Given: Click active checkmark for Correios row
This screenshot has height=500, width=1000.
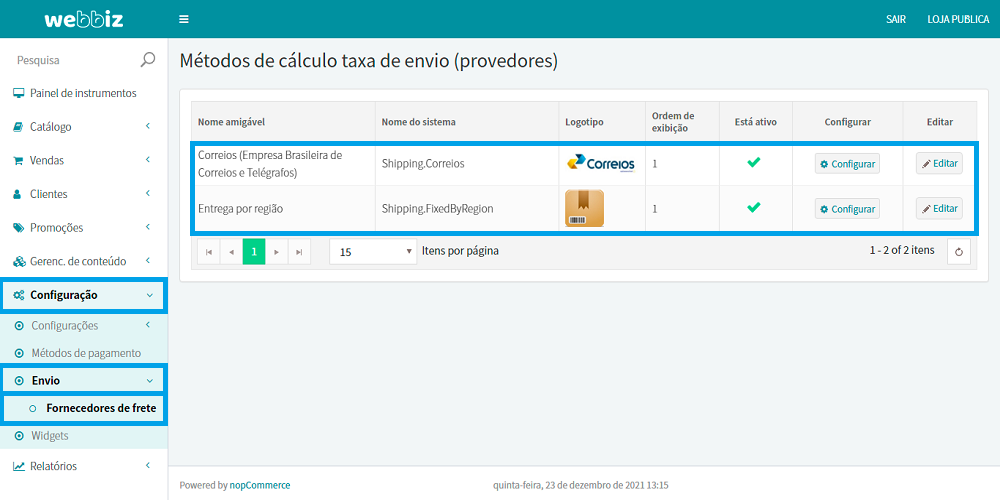Looking at the screenshot, I should [754, 162].
